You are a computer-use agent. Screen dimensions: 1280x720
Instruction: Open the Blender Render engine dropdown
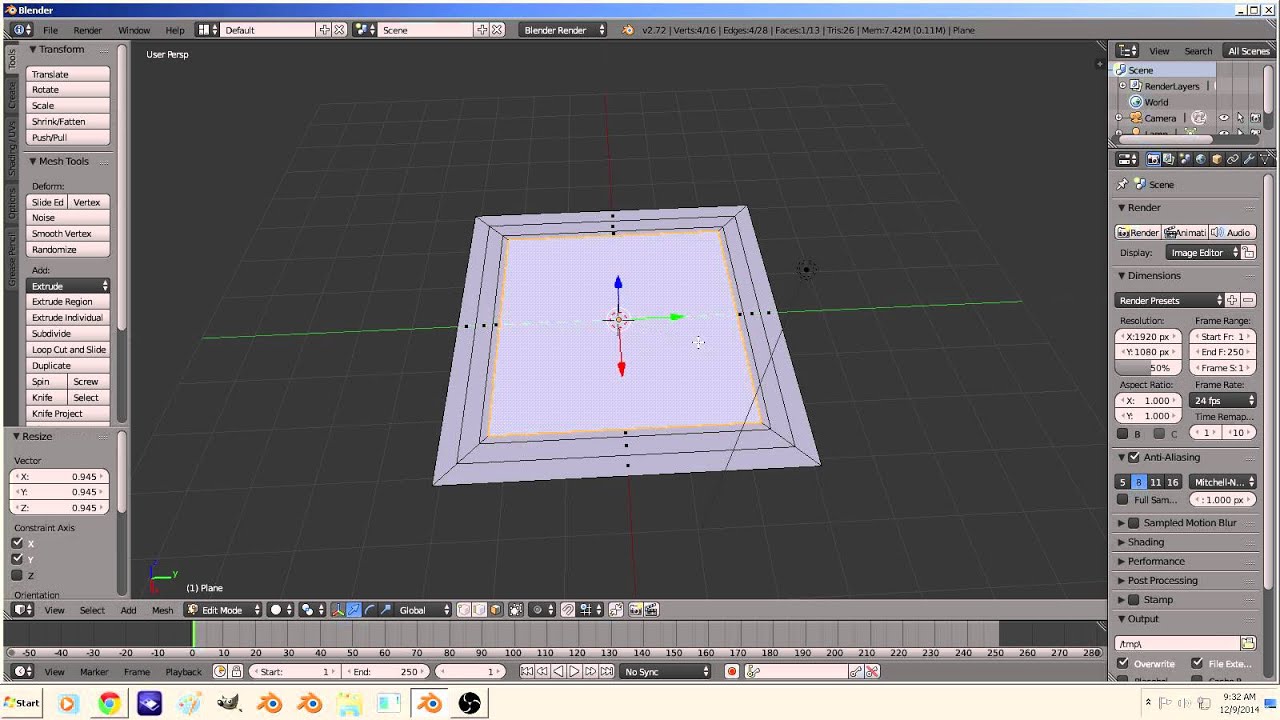pyautogui.click(x=564, y=30)
